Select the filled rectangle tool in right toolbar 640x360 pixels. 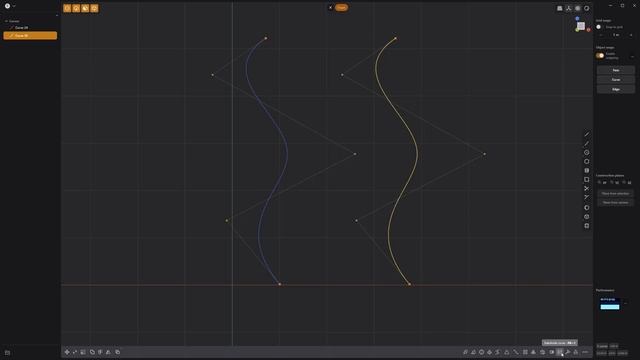pos(587,170)
